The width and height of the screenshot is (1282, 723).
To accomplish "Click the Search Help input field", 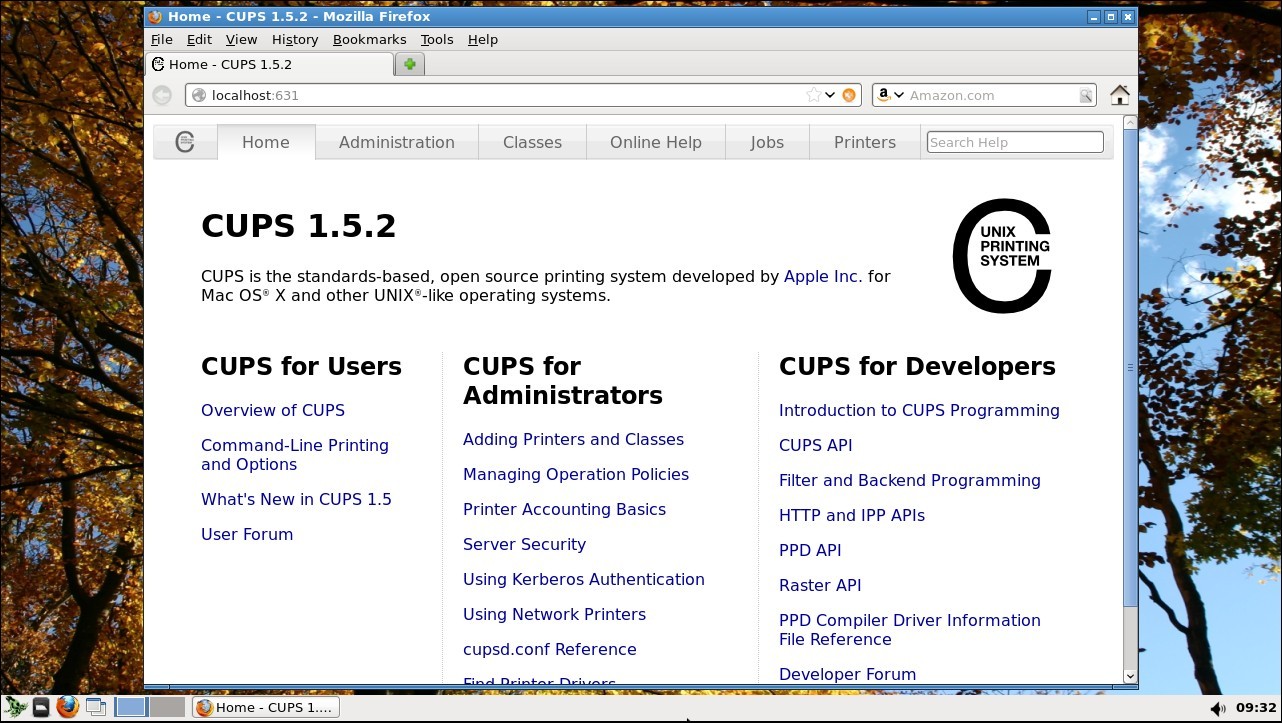I will tap(1015, 142).
